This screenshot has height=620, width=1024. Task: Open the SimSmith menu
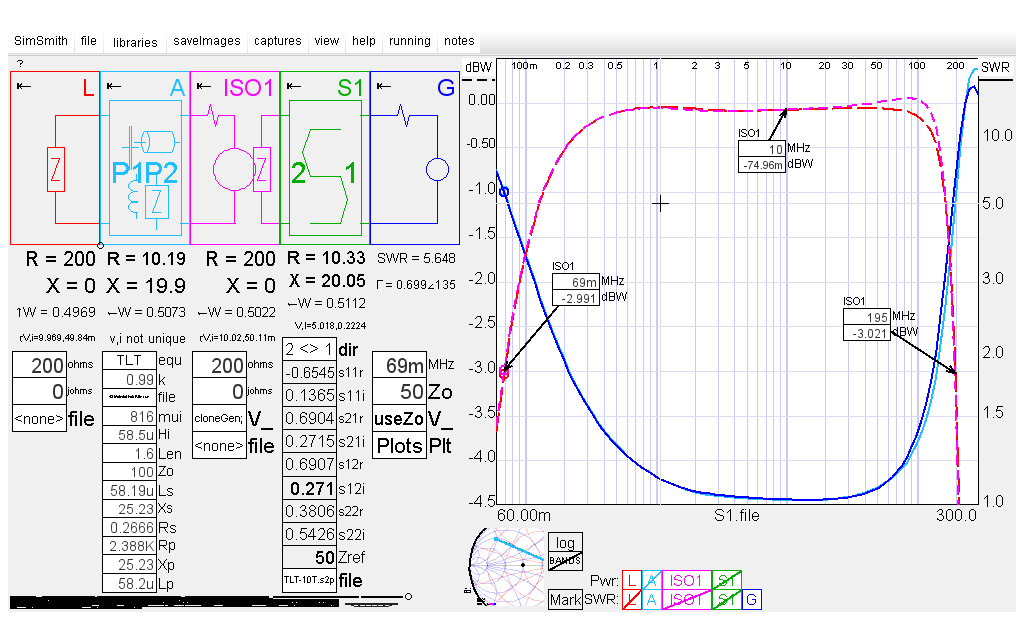[41, 41]
